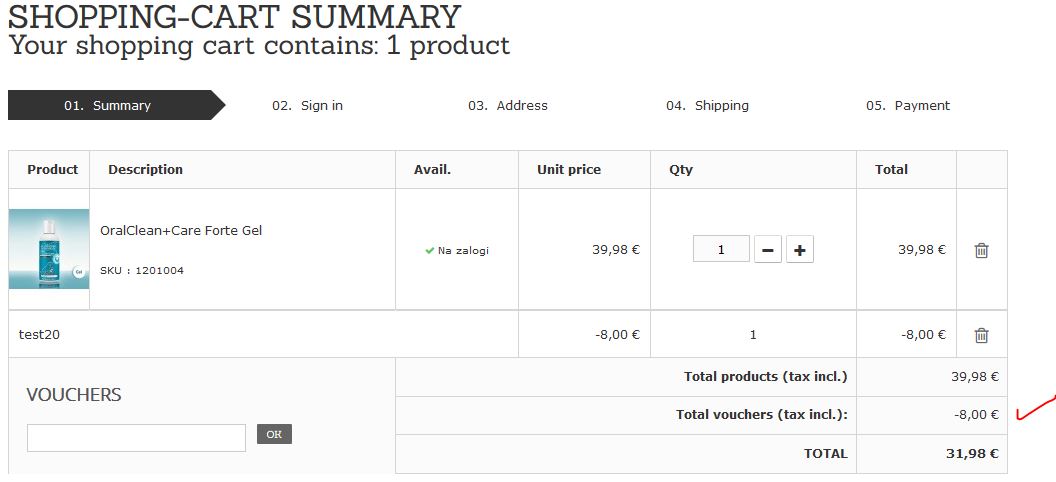Go to the 03. Address step
This screenshot has height=482, width=1056.
(x=508, y=106)
